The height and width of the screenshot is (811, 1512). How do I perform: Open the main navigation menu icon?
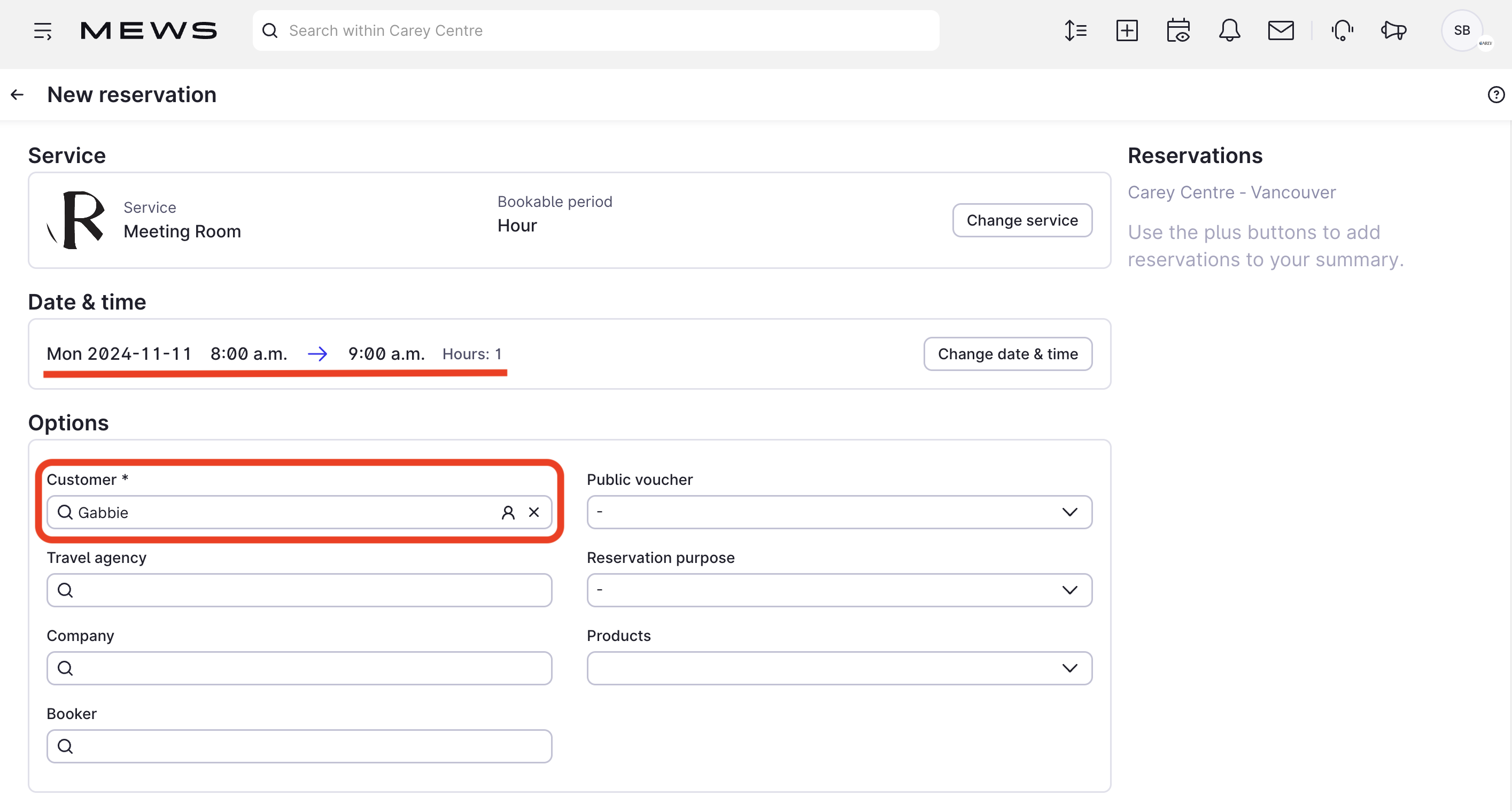click(42, 30)
